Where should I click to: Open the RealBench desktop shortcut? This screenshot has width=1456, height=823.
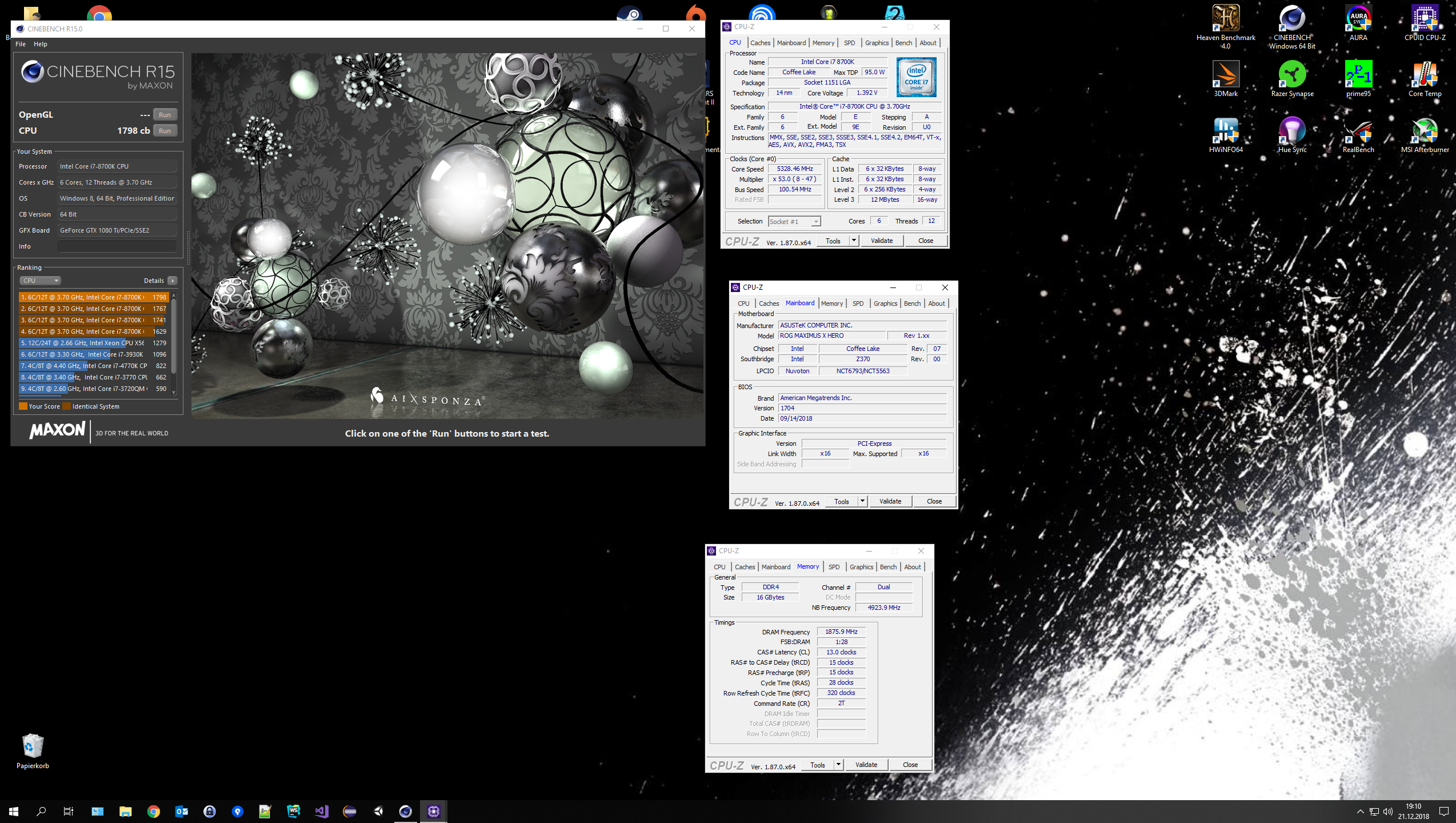coord(1358,135)
